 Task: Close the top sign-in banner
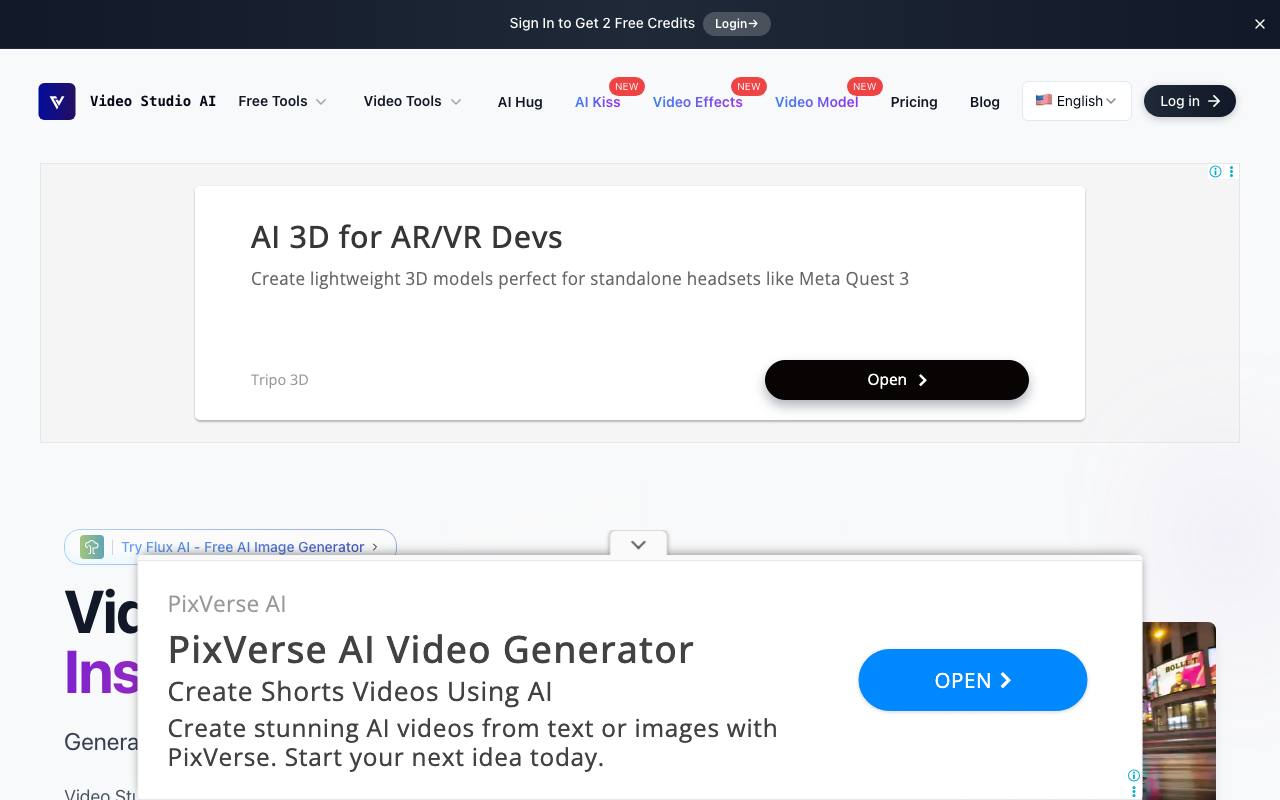coord(1260,24)
